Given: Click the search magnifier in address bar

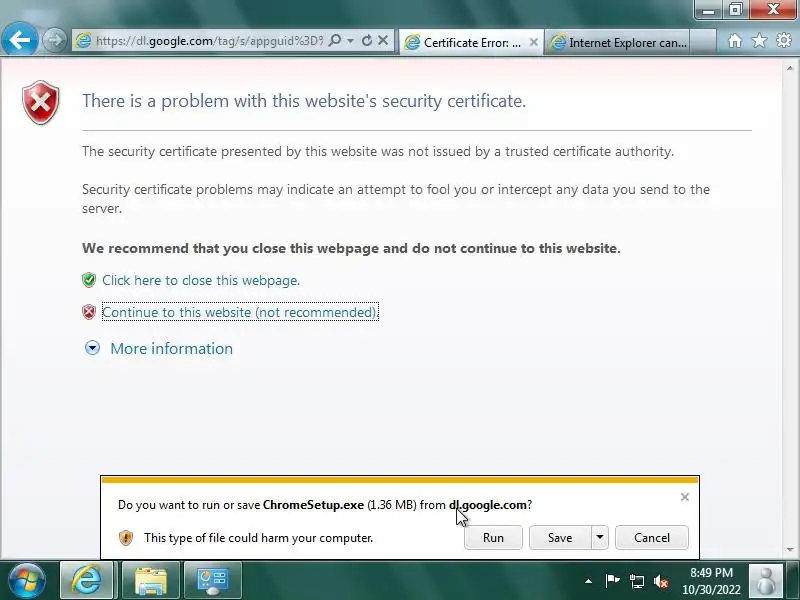Looking at the screenshot, I should (x=335, y=40).
